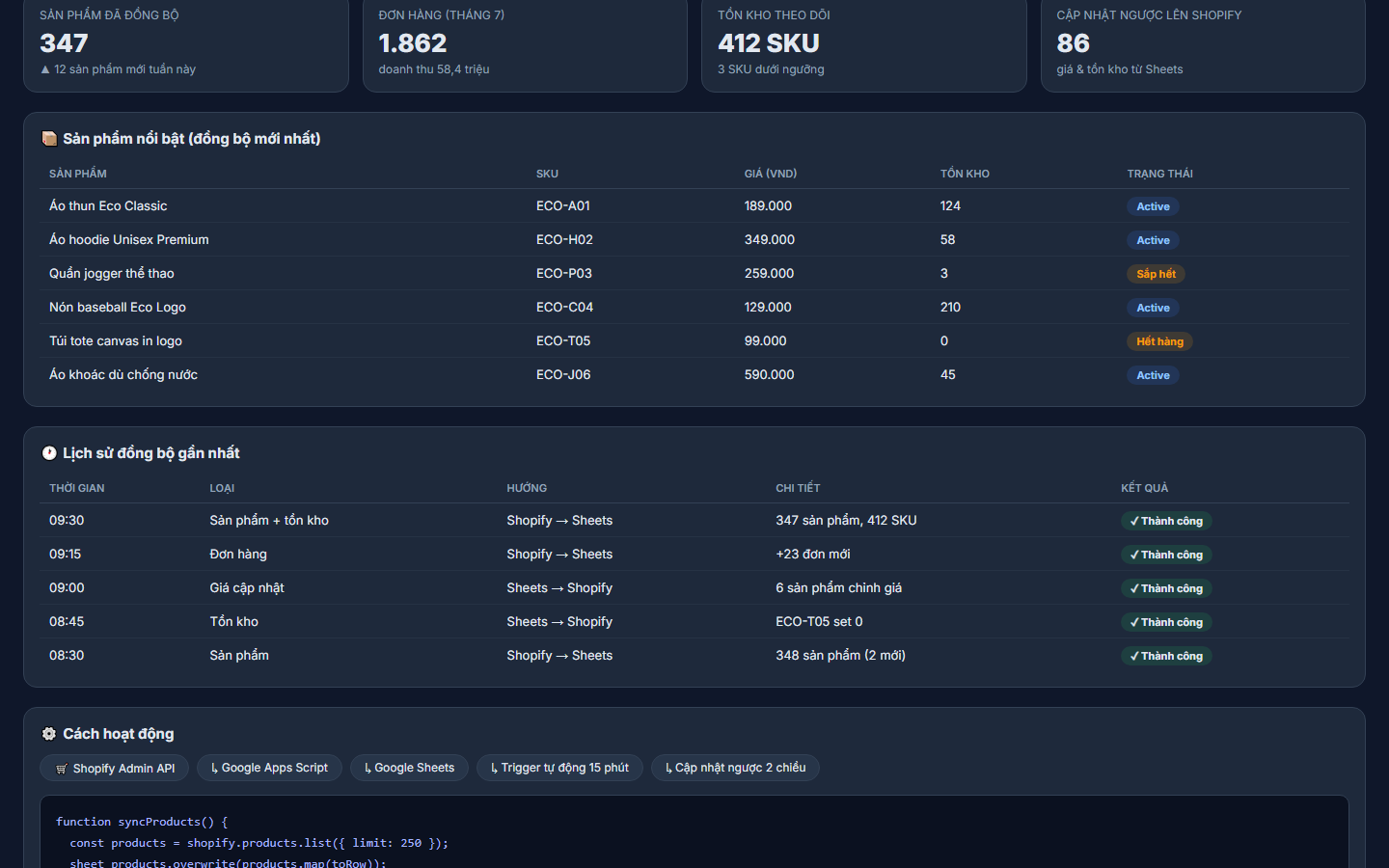Click the SKU cell ECO-J06
1389x868 pixels.
tap(563, 375)
